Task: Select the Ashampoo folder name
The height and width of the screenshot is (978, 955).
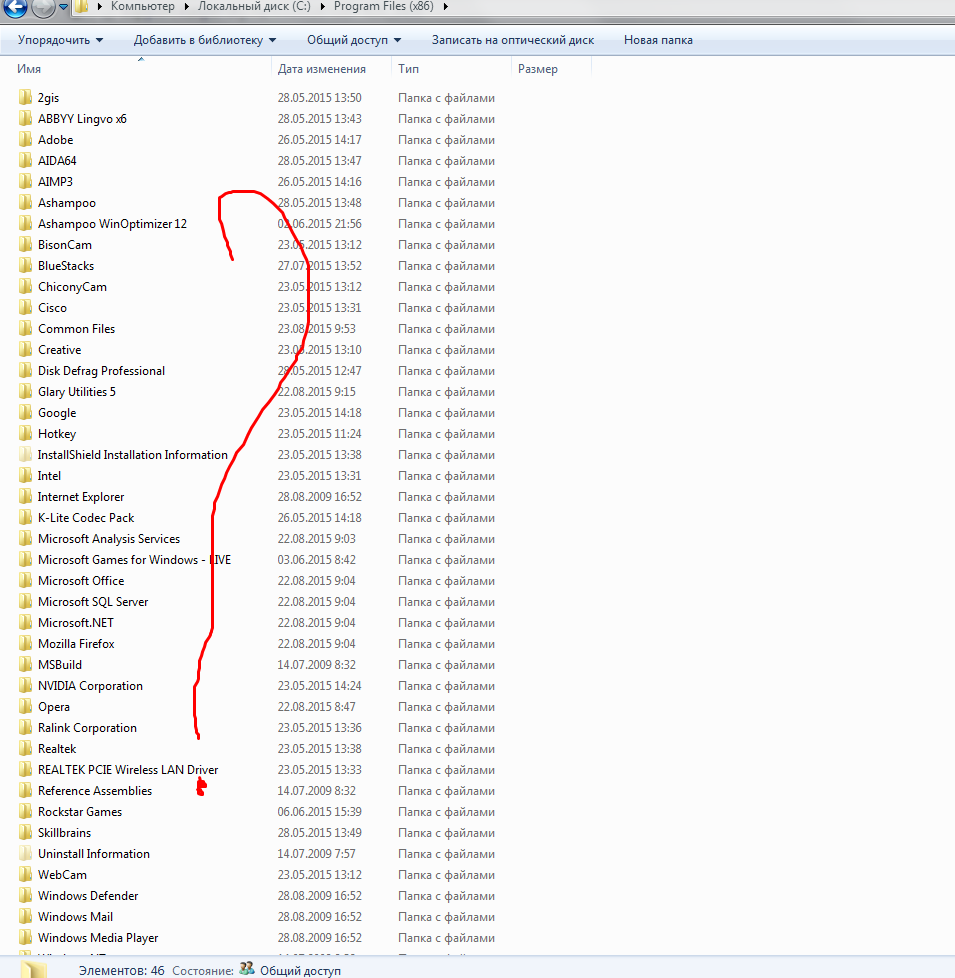Action: click(x=67, y=203)
